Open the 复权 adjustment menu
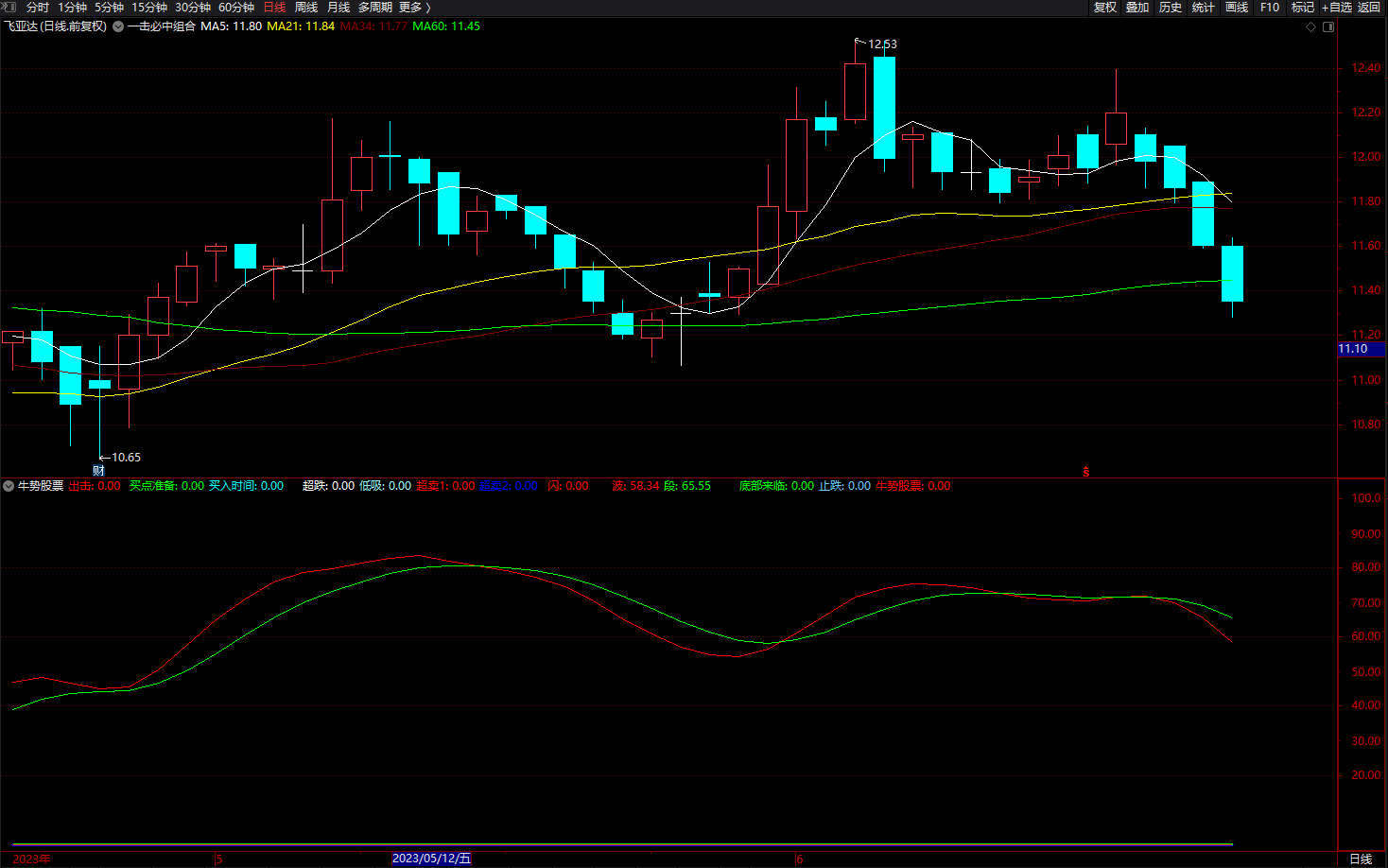The height and width of the screenshot is (868, 1388). pos(1105,8)
